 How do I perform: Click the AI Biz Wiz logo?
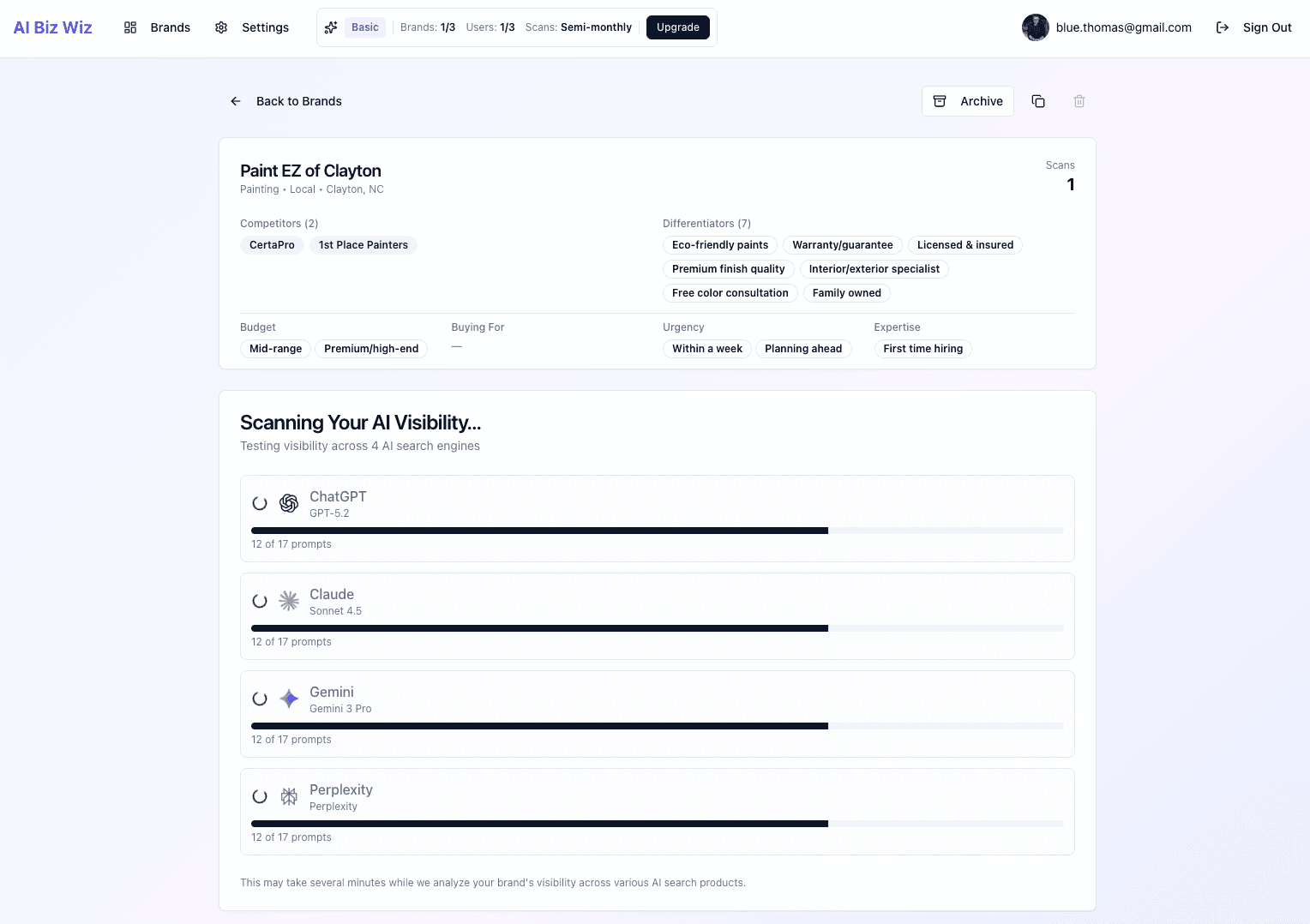click(x=52, y=27)
